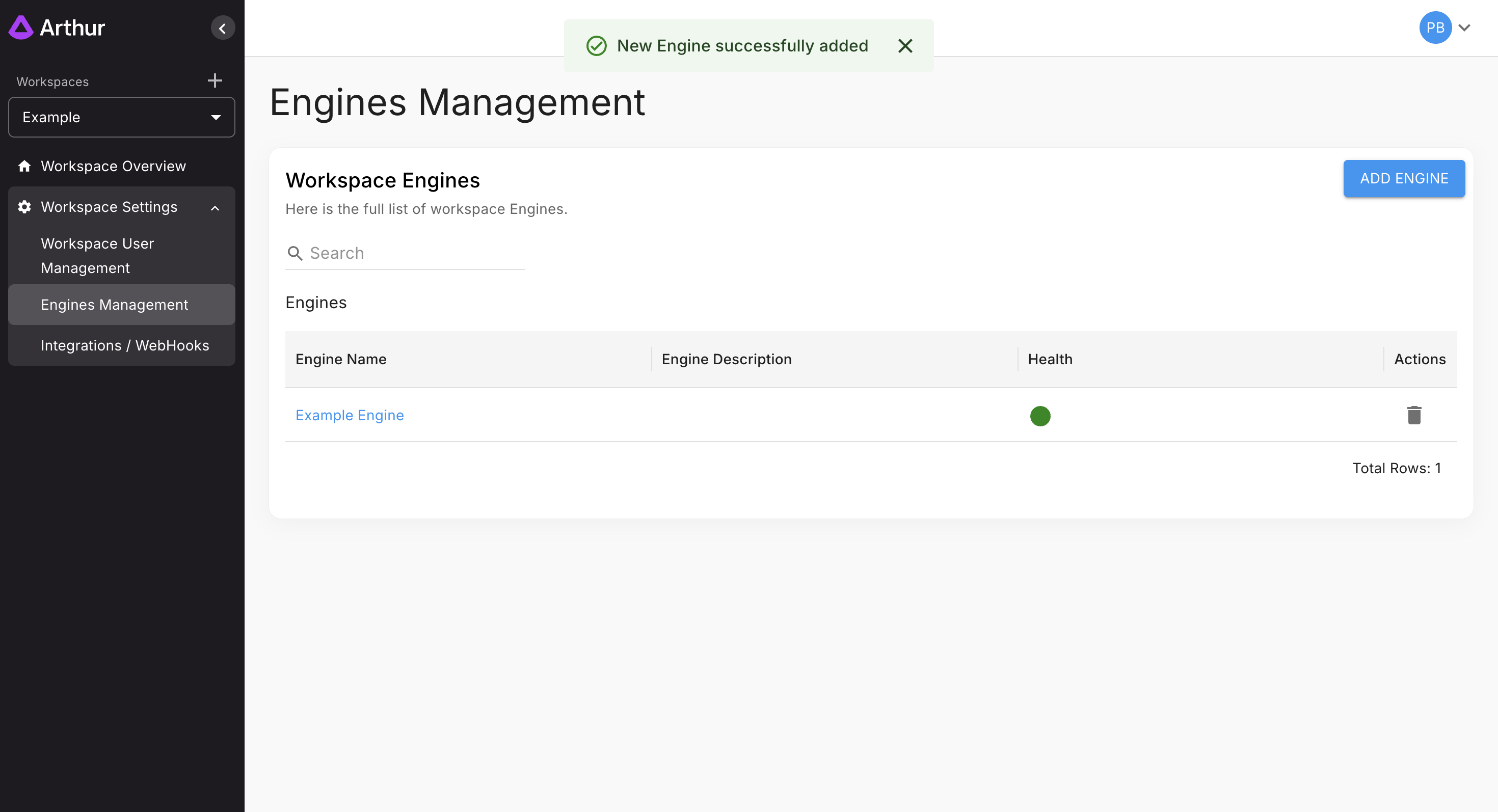Open the Example Engine link
This screenshot has height=812, width=1498.
[349, 415]
